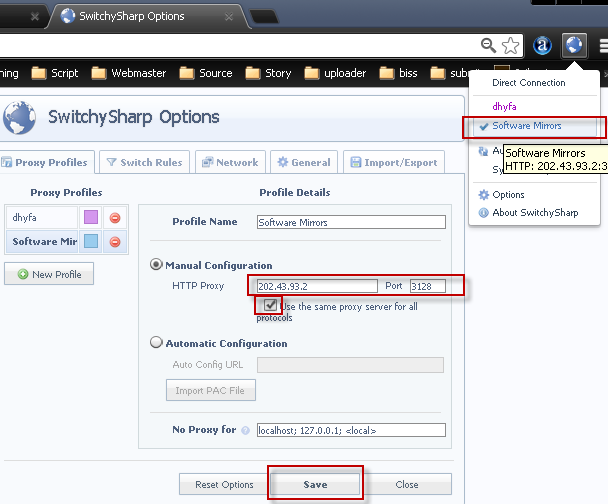Switch to the Network tab

tap(230, 162)
